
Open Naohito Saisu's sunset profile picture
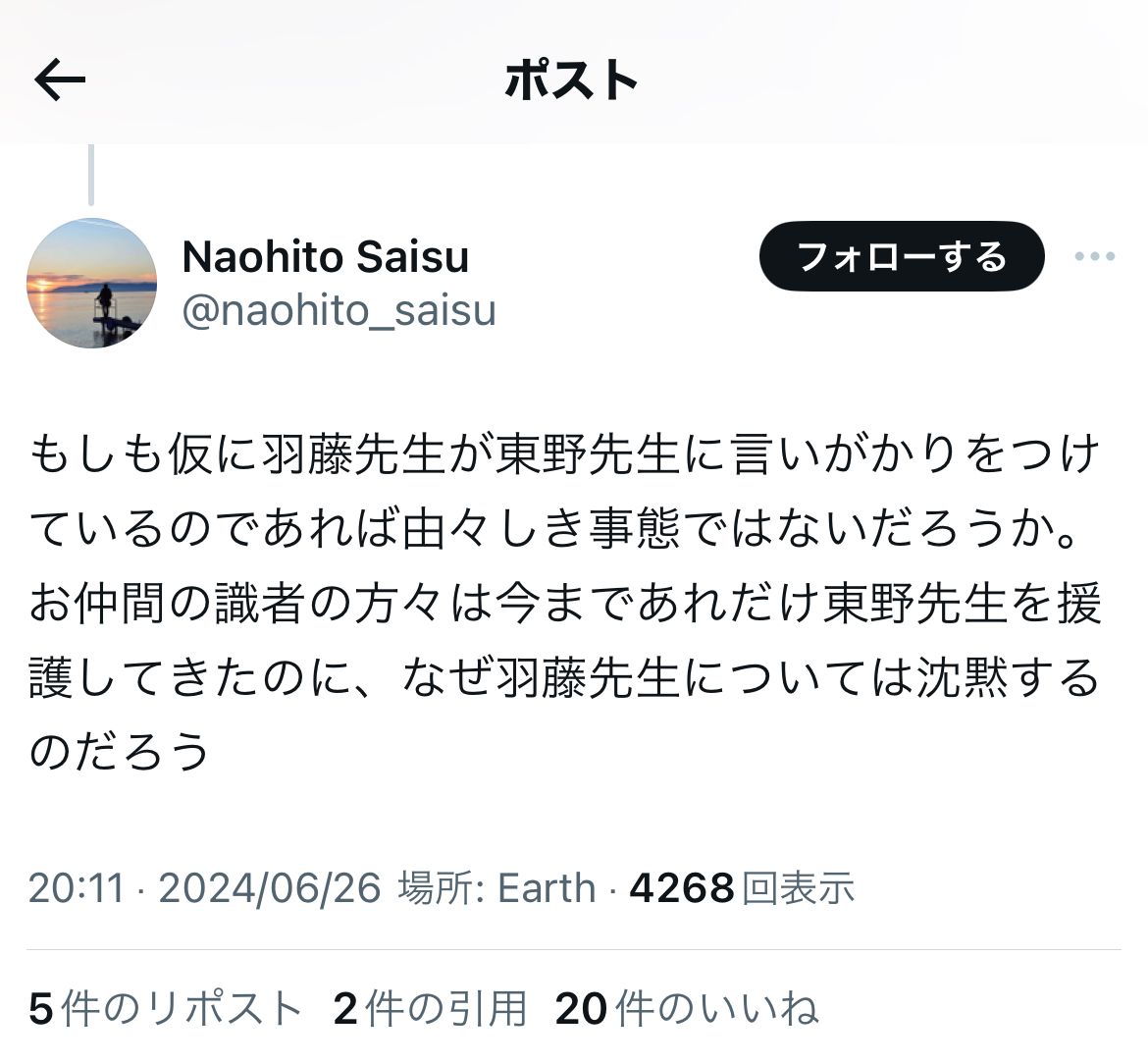click(91, 283)
